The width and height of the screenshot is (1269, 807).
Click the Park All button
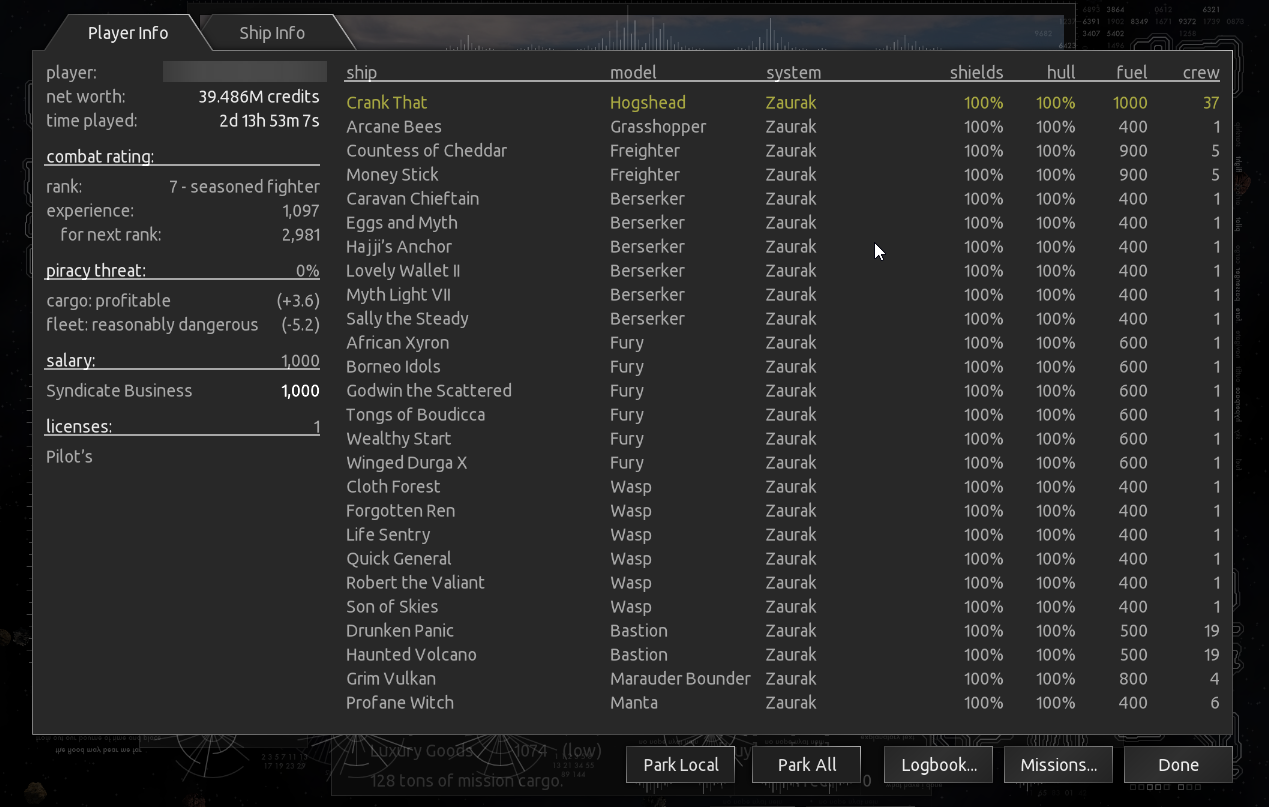click(807, 765)
